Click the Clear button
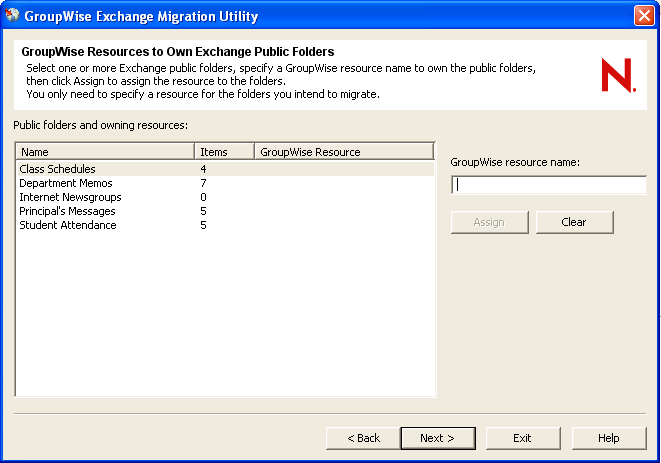This screenshot has height=463, width=661. (x=575, y=222)
